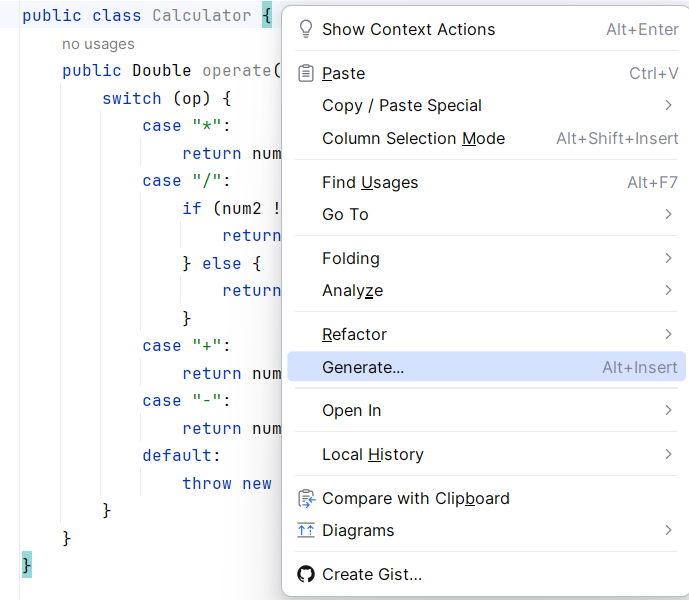689x600 pixels.
Task: Click the 'if (num2' condition line
Action: pos(231,208)
